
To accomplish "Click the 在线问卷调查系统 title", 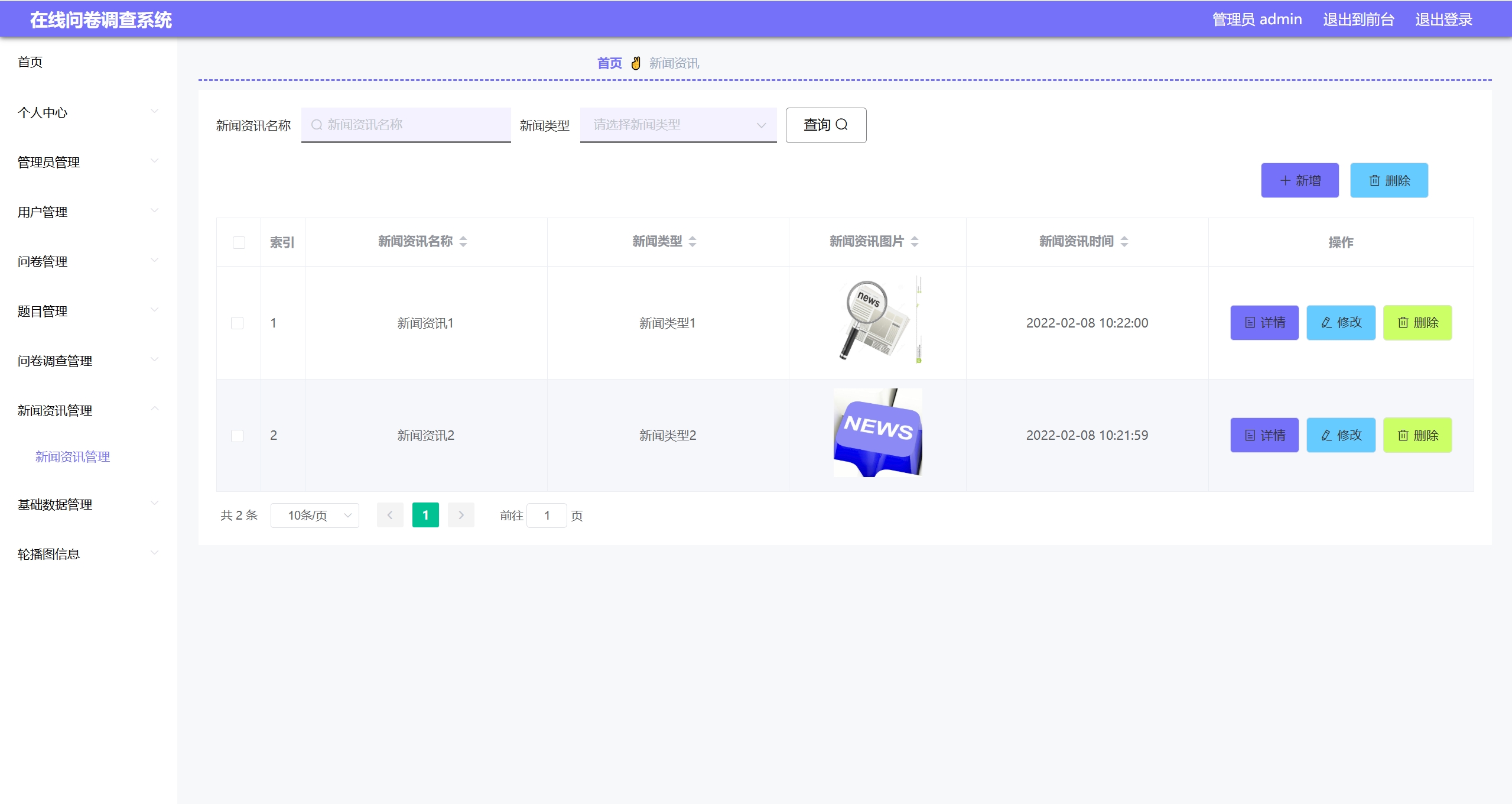I will (x=101, y=20).
